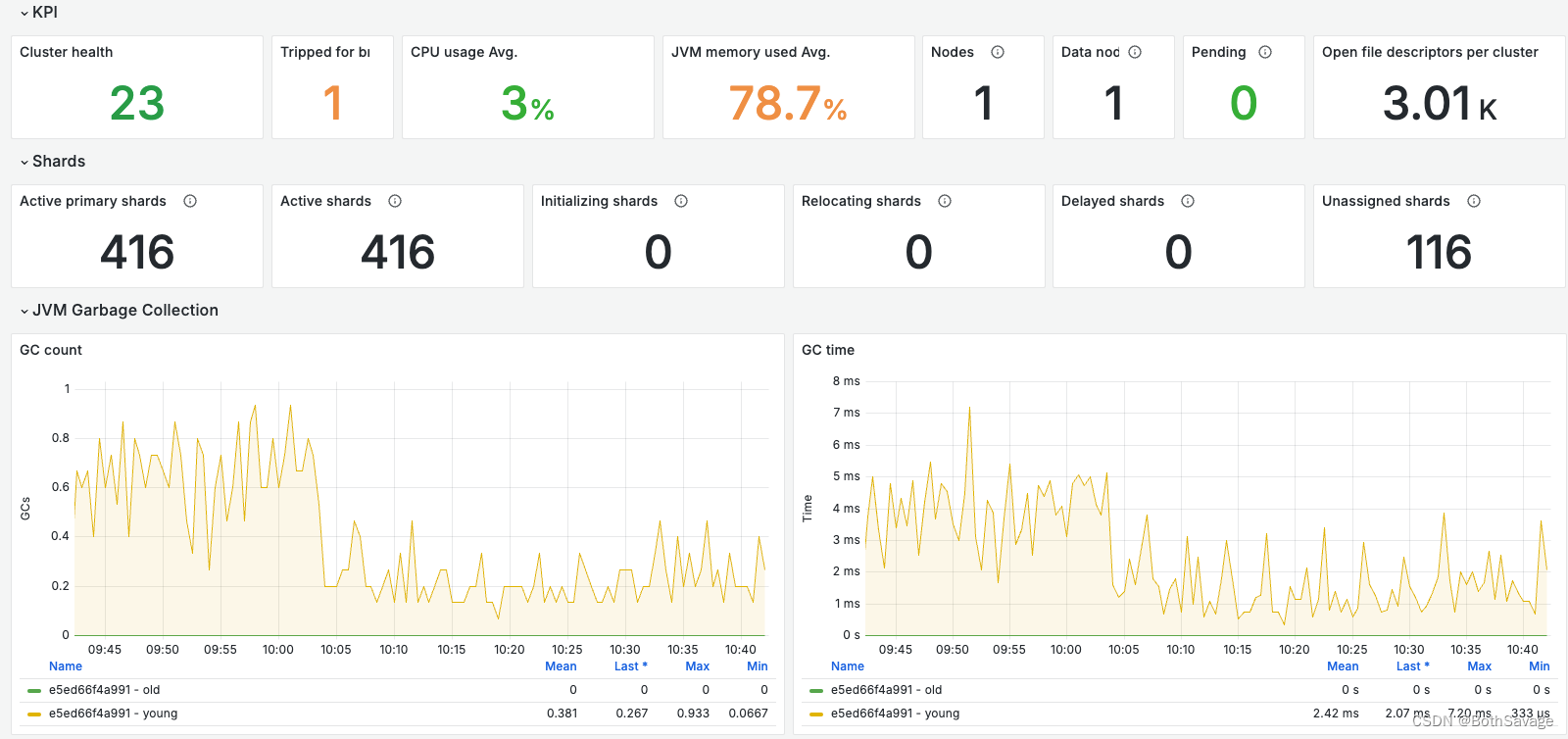The image size is (1568, 739).
Task: Click yellow swatch for young in GC time
Action: (x=816, y=714)
